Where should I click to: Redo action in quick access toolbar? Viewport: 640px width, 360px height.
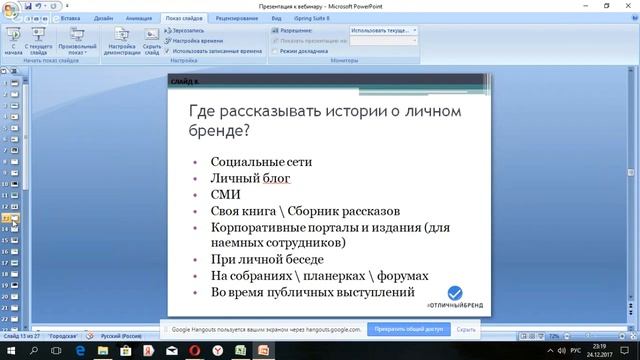(53, 6)
